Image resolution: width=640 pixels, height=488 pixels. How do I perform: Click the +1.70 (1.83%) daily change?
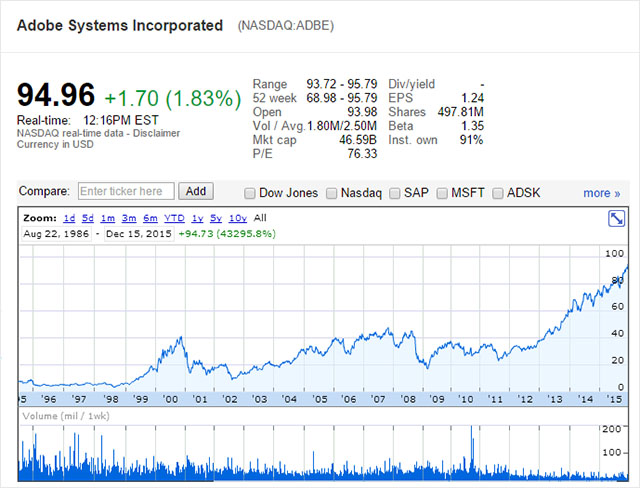pos(173,99)
